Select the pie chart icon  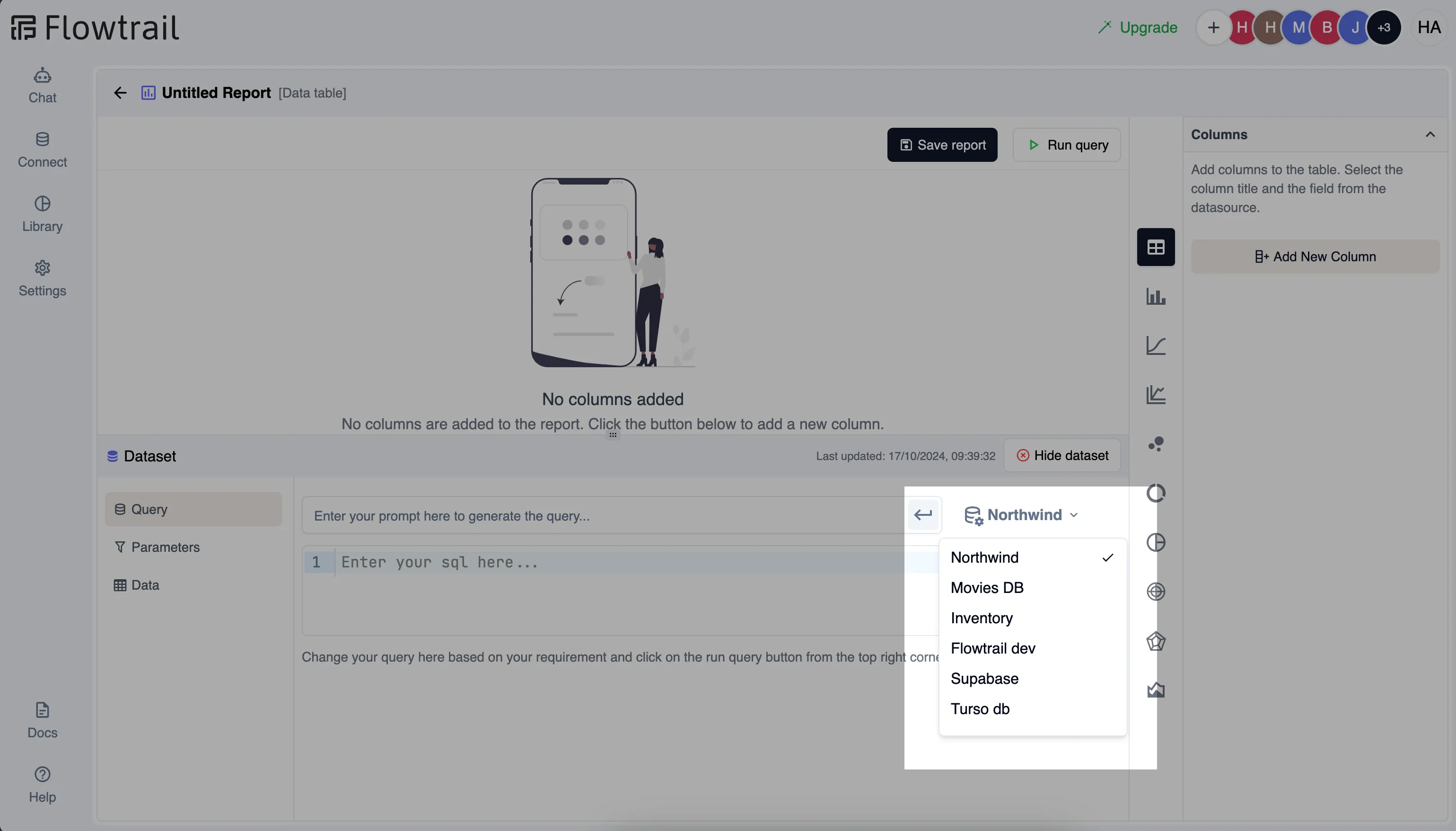pos(1155,542)
